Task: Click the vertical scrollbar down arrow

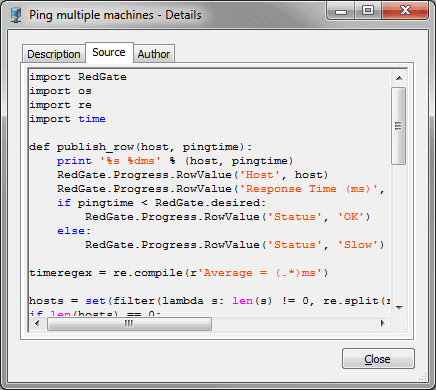Action: coord(399,307)
